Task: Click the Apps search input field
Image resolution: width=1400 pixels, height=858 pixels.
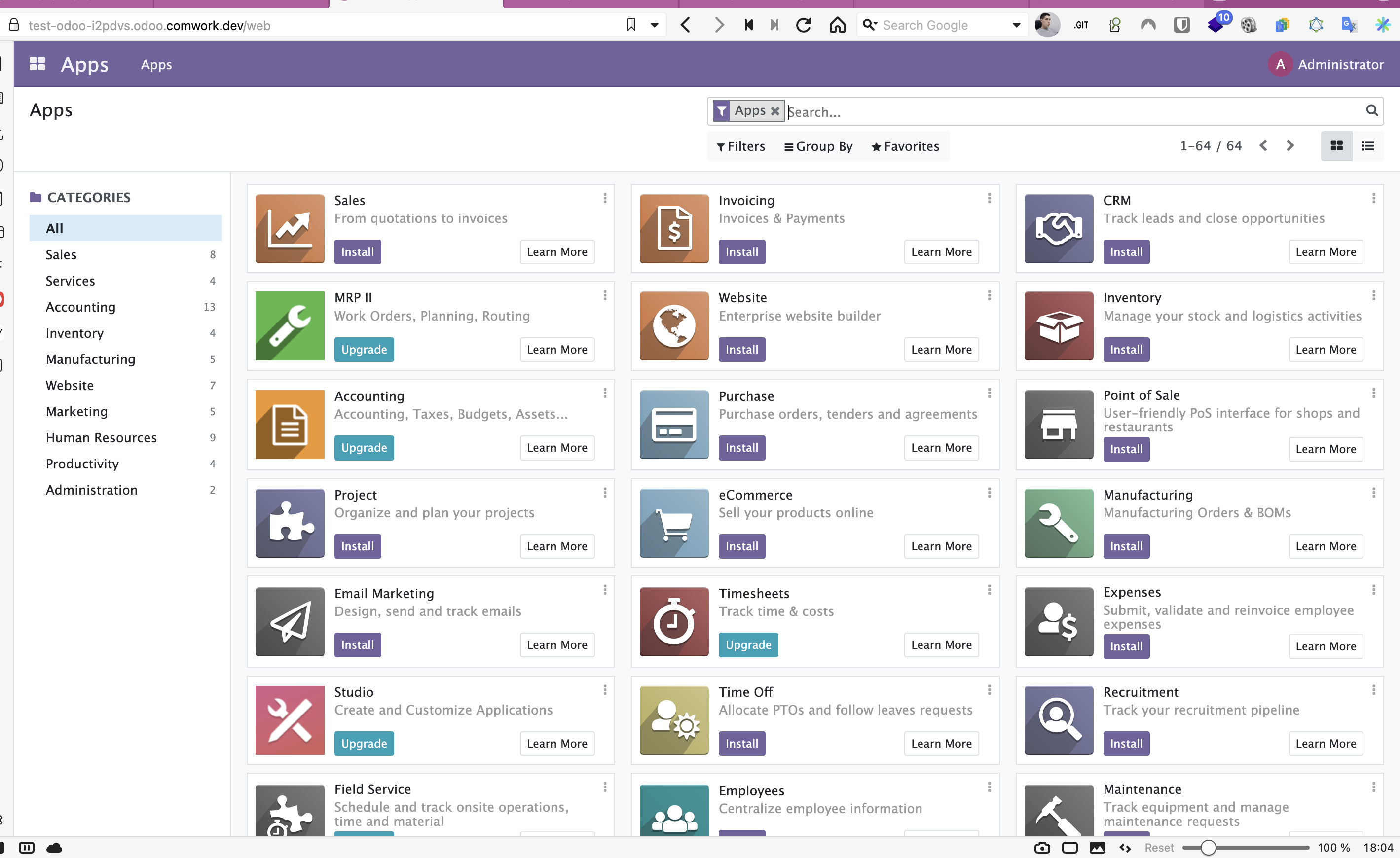Action: click(x=1074, y=111)
